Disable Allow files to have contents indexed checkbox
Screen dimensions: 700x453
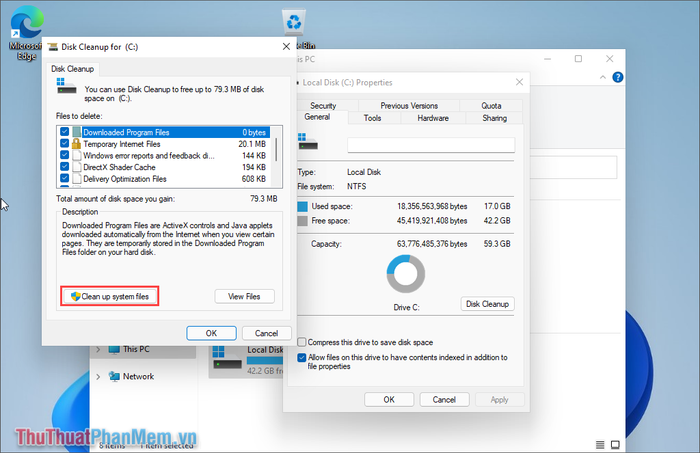302,357
